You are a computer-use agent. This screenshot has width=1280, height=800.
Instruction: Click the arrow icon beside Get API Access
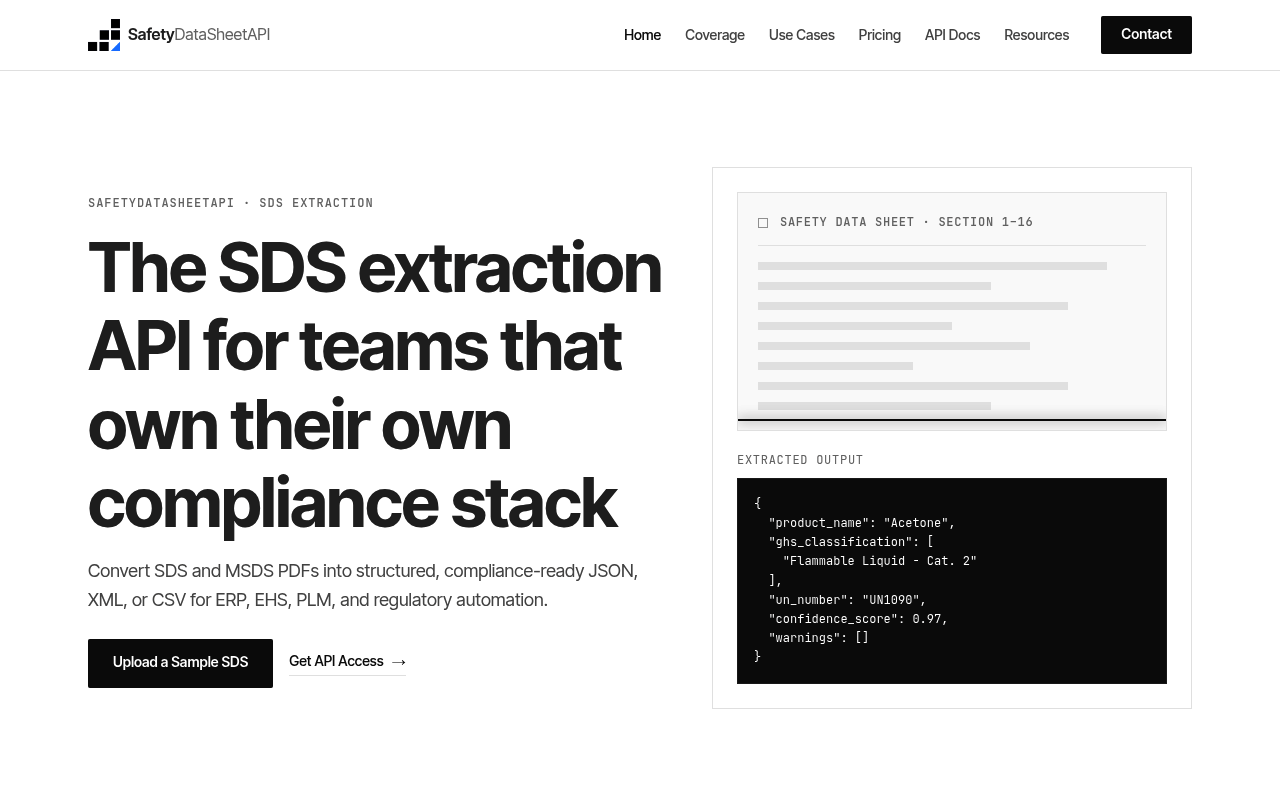[x=399, y=662]
